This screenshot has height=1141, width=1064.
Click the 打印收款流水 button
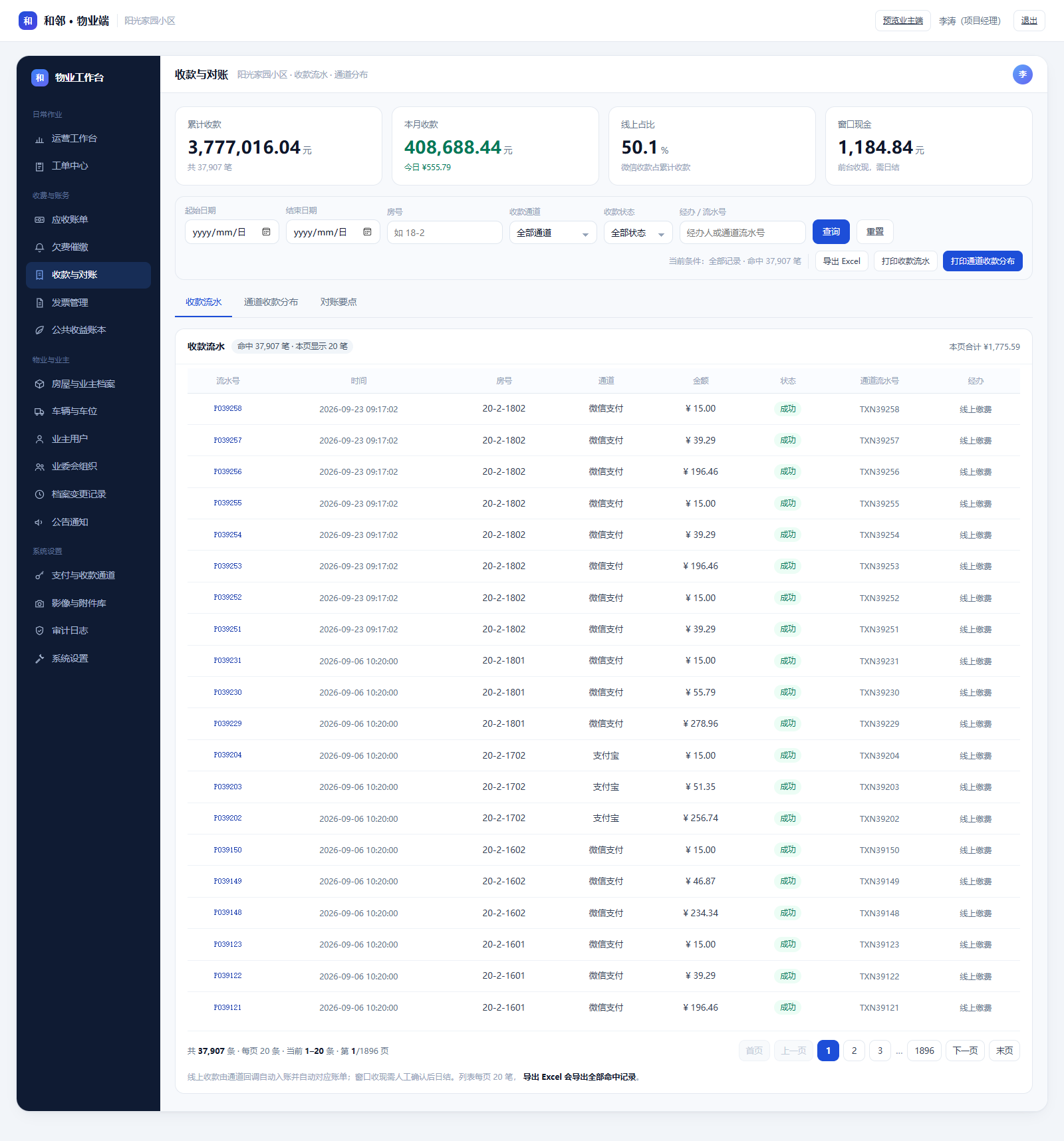coord(906,261)
